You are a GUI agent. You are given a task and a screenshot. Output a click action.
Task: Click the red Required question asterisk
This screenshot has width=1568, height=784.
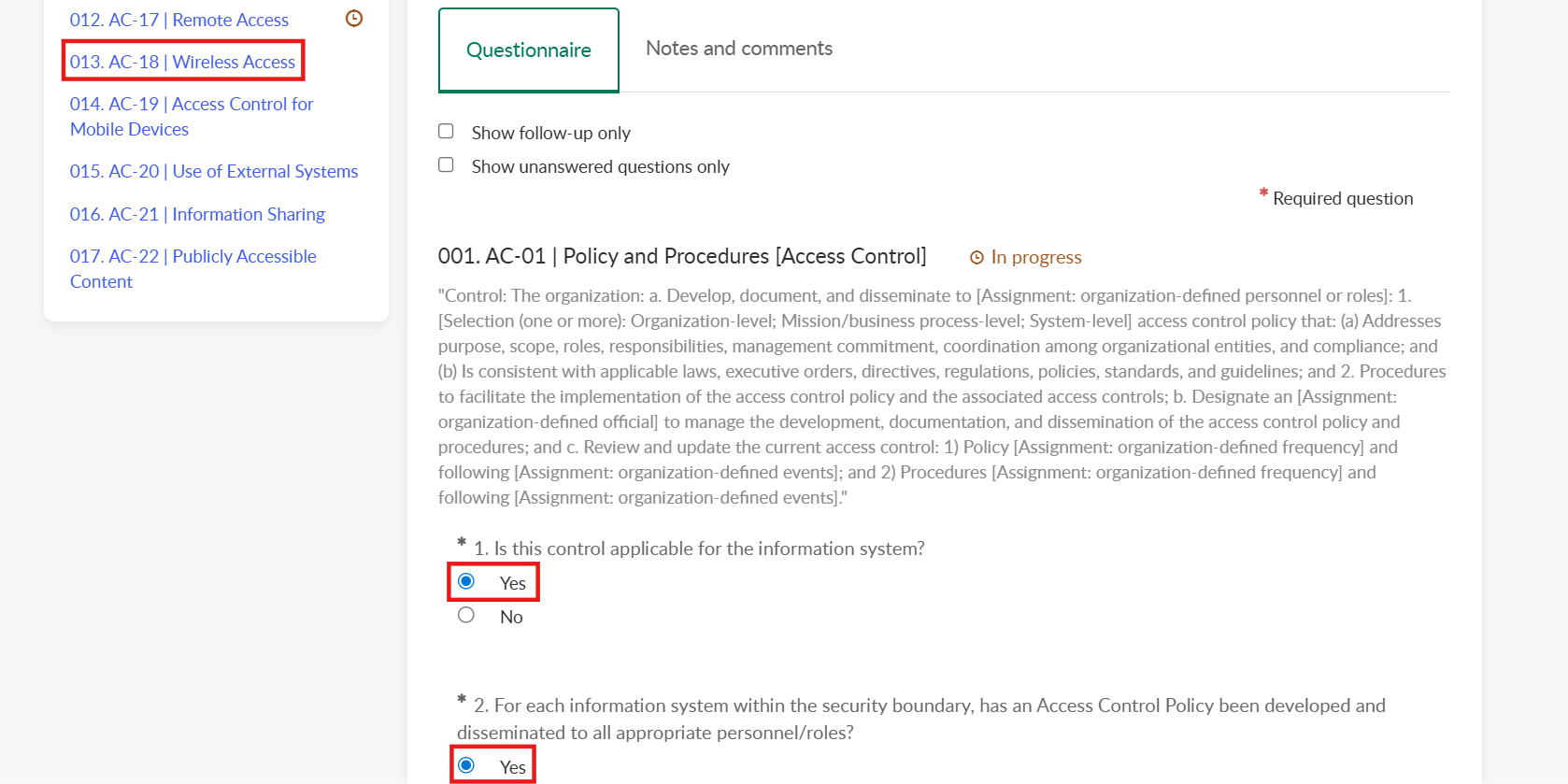(1263, 193)
